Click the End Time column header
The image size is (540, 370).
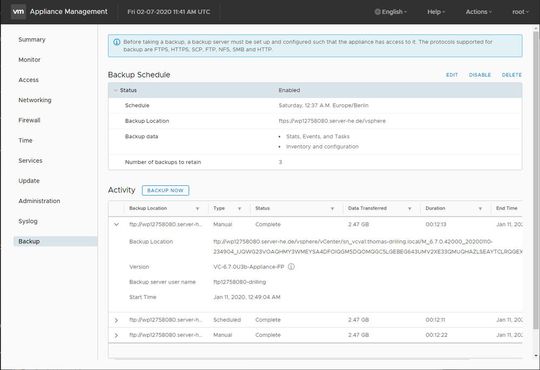coord(507,208)
